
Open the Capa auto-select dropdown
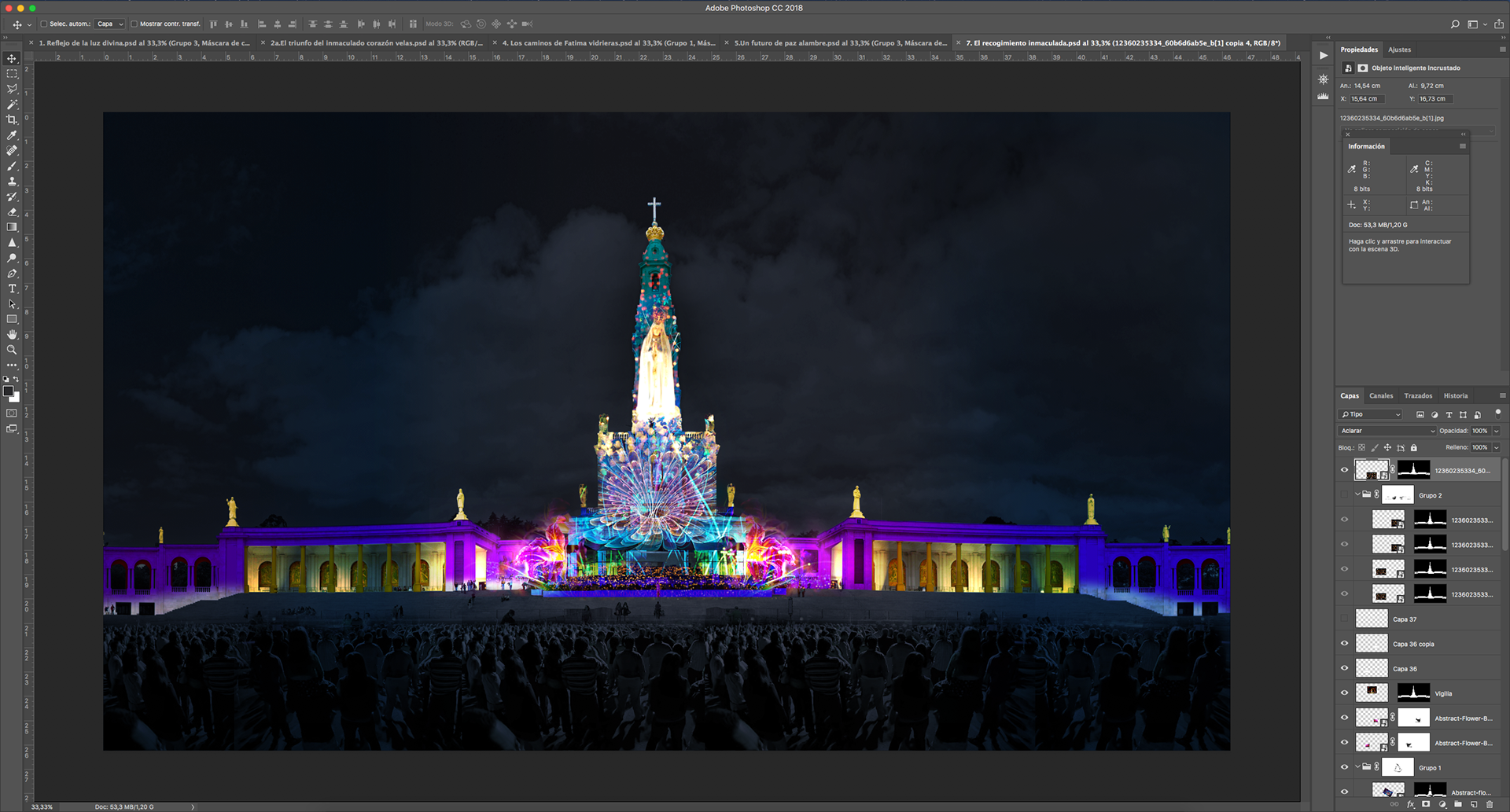click(111, 24)
